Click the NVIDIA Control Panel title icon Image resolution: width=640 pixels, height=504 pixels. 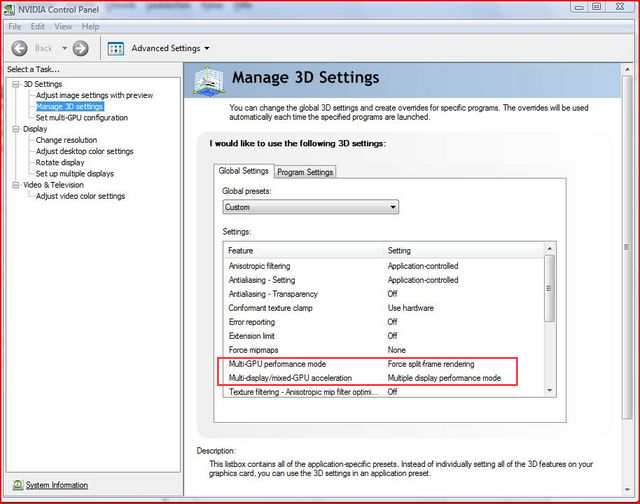[9, 9]
